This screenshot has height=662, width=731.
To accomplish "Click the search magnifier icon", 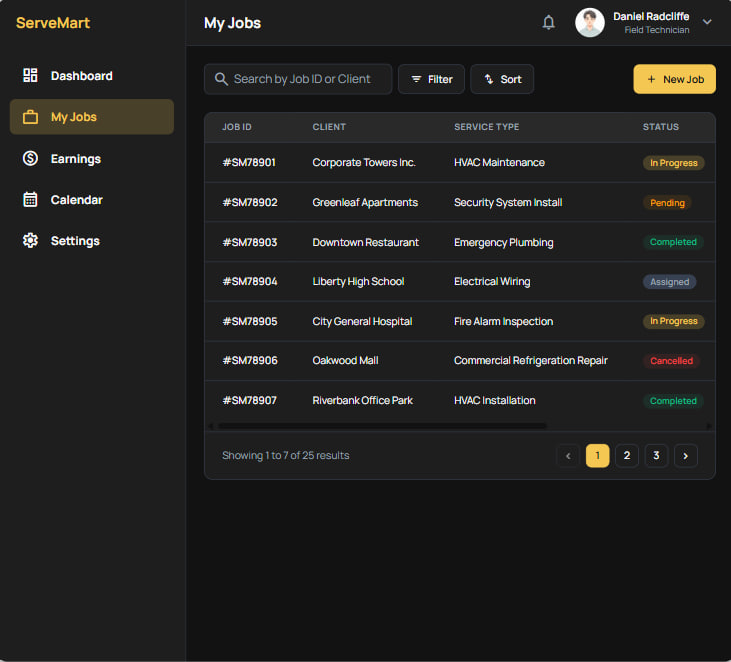I will pyautogui.click(x=221, y=79).
